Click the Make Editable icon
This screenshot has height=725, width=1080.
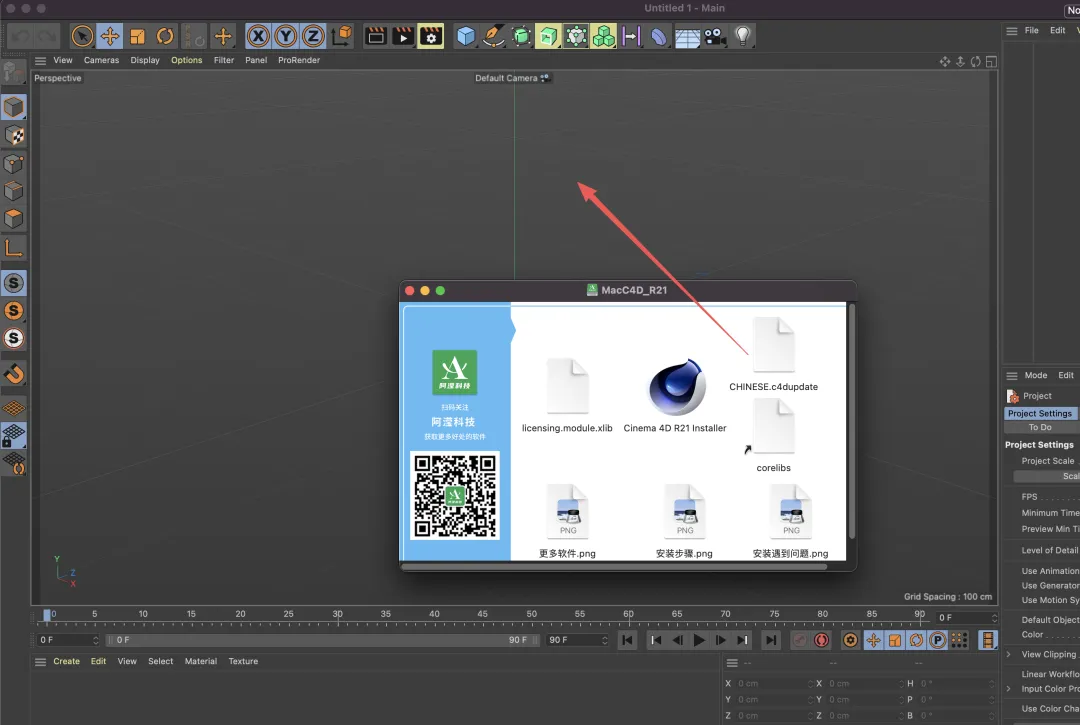click(14, 72)
